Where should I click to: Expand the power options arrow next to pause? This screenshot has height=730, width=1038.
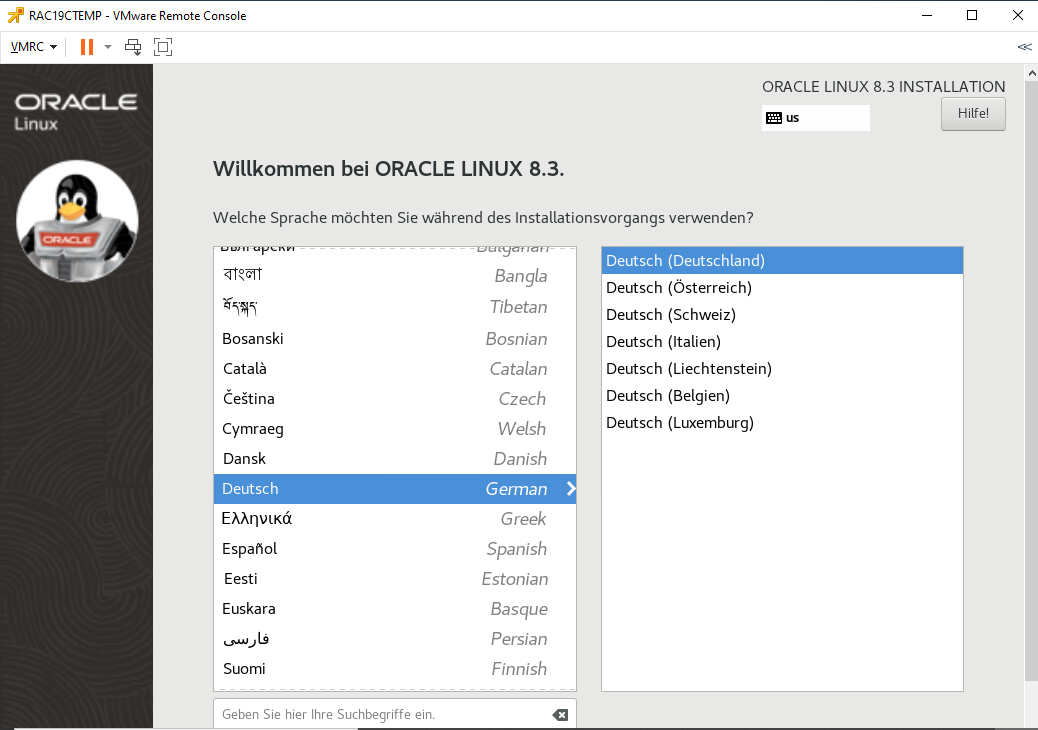tap(108, 47)
